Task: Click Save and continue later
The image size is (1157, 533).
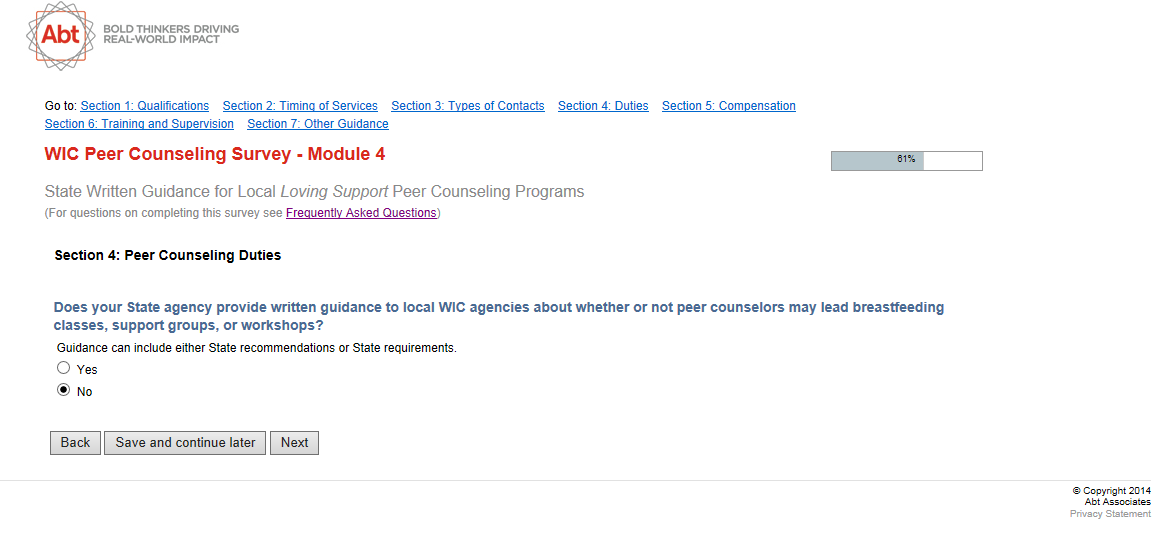Action: coord(185,443)
